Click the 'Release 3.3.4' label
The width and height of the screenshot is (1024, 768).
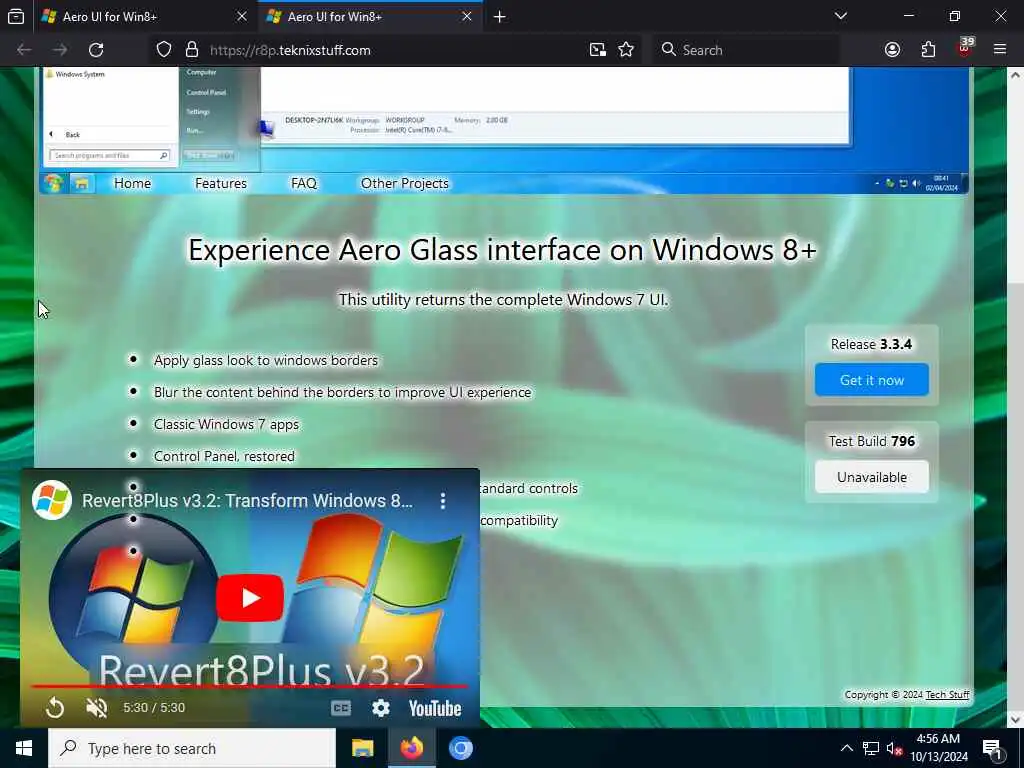point(871,344)
